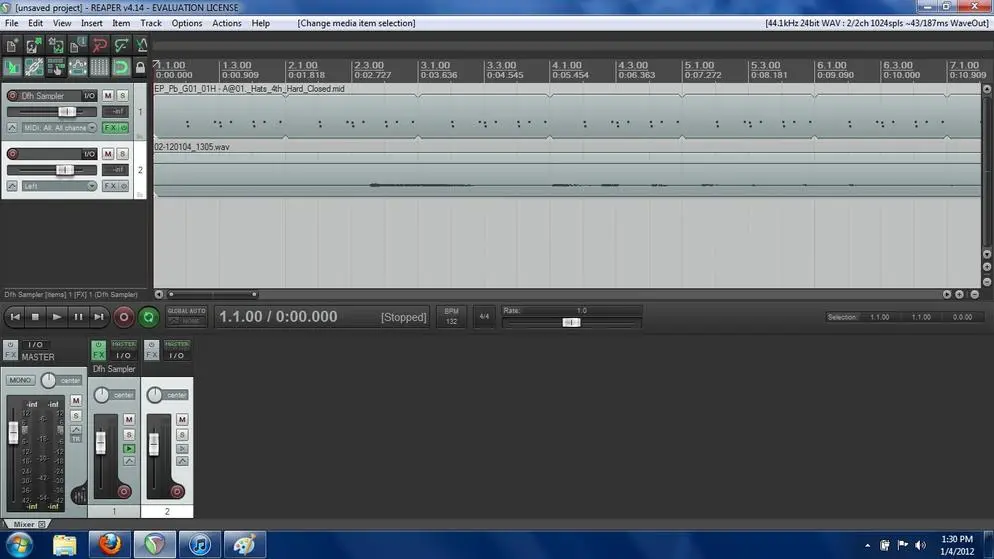Toggle envelope move-with-items icon
This screenshot has height=559, width=994.
pyautogui.click(x=77, y=67)
